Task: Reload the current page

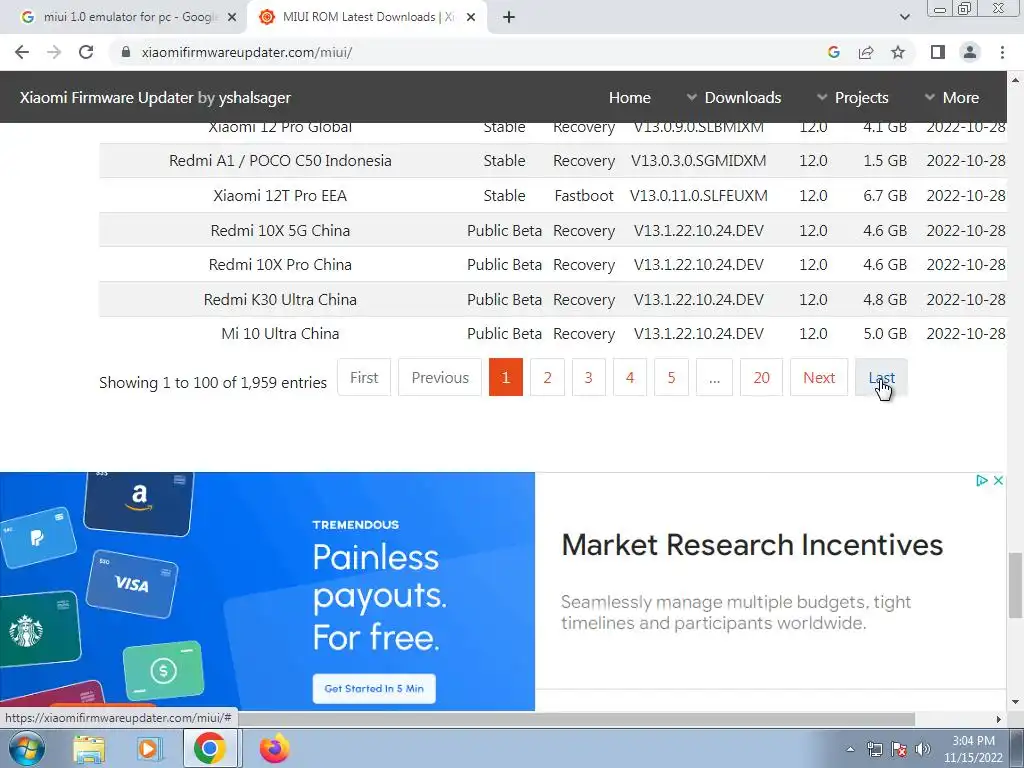Action: [86, 52]
